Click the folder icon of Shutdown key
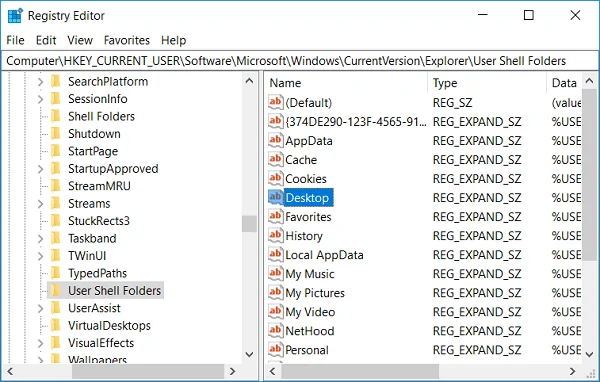The height and width of the screenshot is (382, 600). click(x=56, y=134)
